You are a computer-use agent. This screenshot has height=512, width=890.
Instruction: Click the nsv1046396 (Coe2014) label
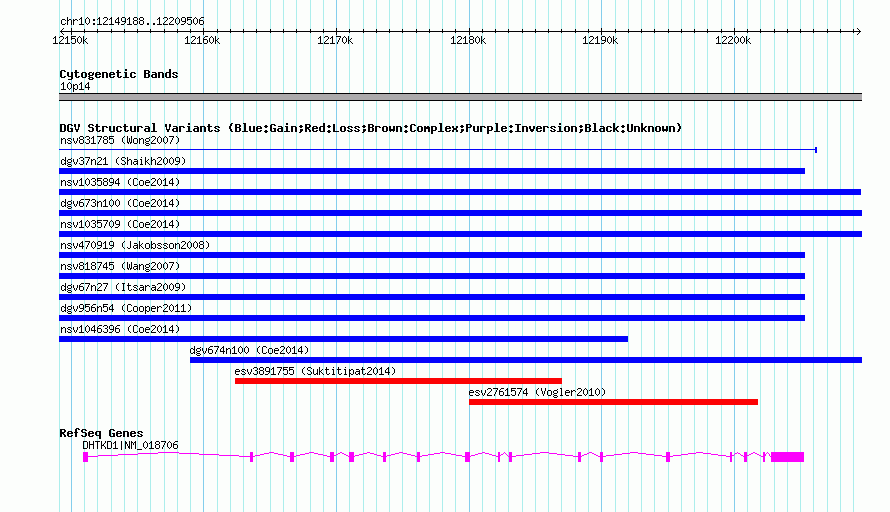point(120,329)
